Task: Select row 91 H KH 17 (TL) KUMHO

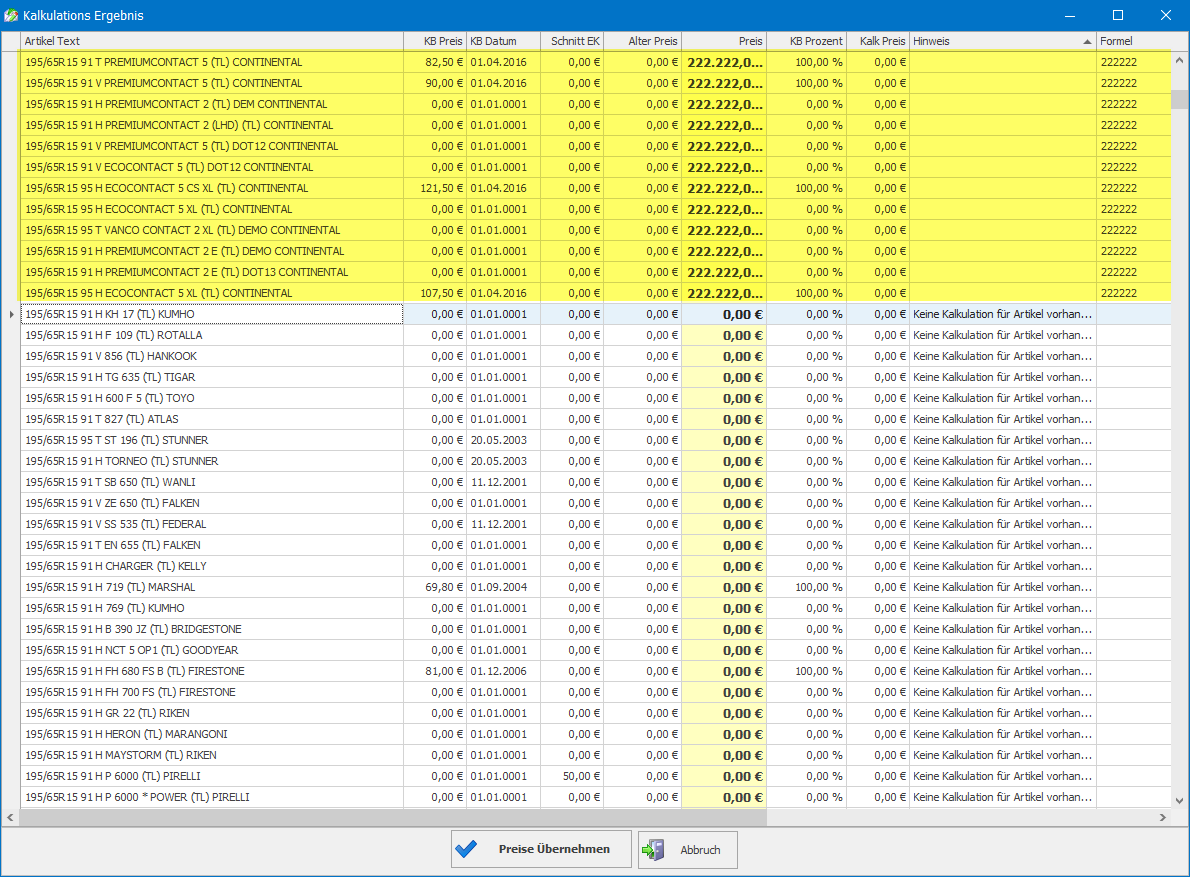Action: coord(596,314)
